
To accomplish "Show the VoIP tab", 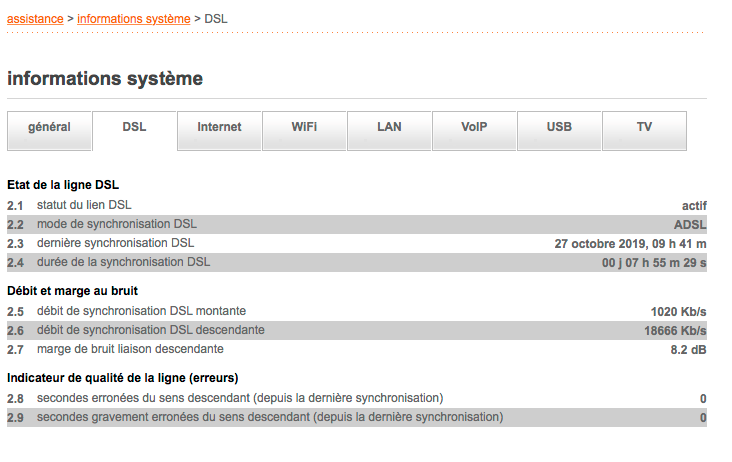I will point(474,128).
